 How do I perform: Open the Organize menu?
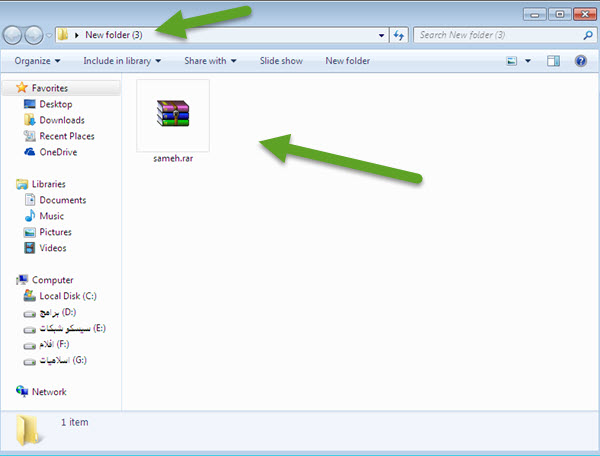tap(37, 61)
